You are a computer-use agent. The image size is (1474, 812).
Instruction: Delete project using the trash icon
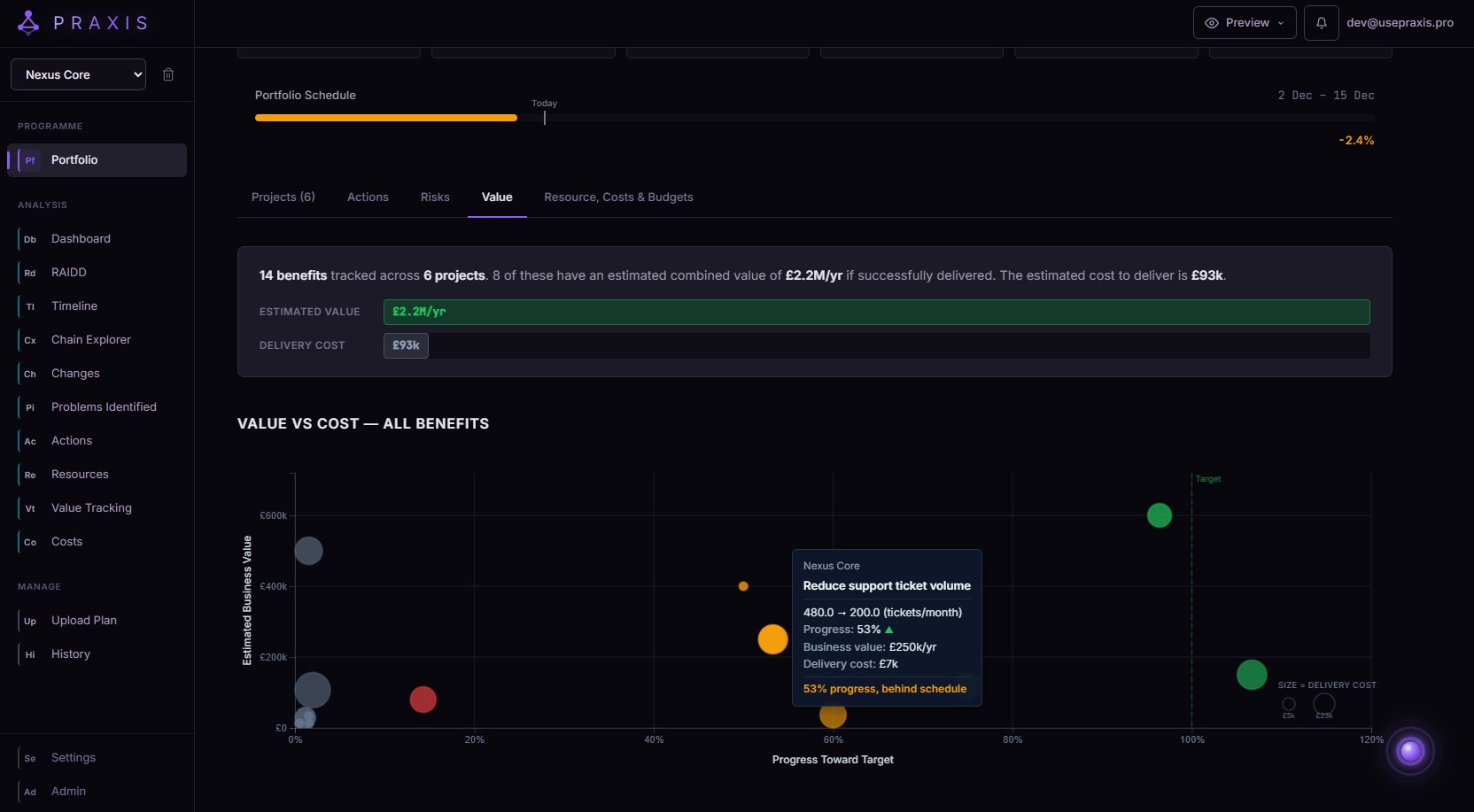click(168, 75)
